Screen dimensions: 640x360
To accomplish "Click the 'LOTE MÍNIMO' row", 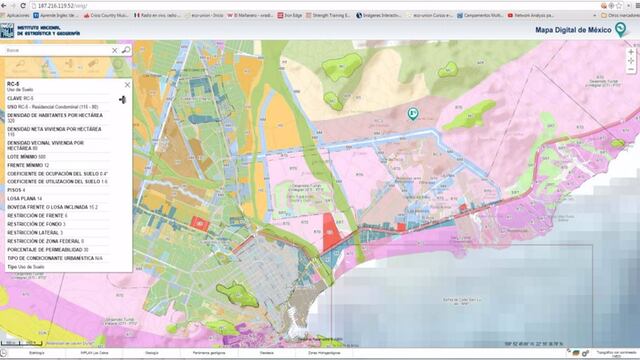I will [x=58, y=157].
